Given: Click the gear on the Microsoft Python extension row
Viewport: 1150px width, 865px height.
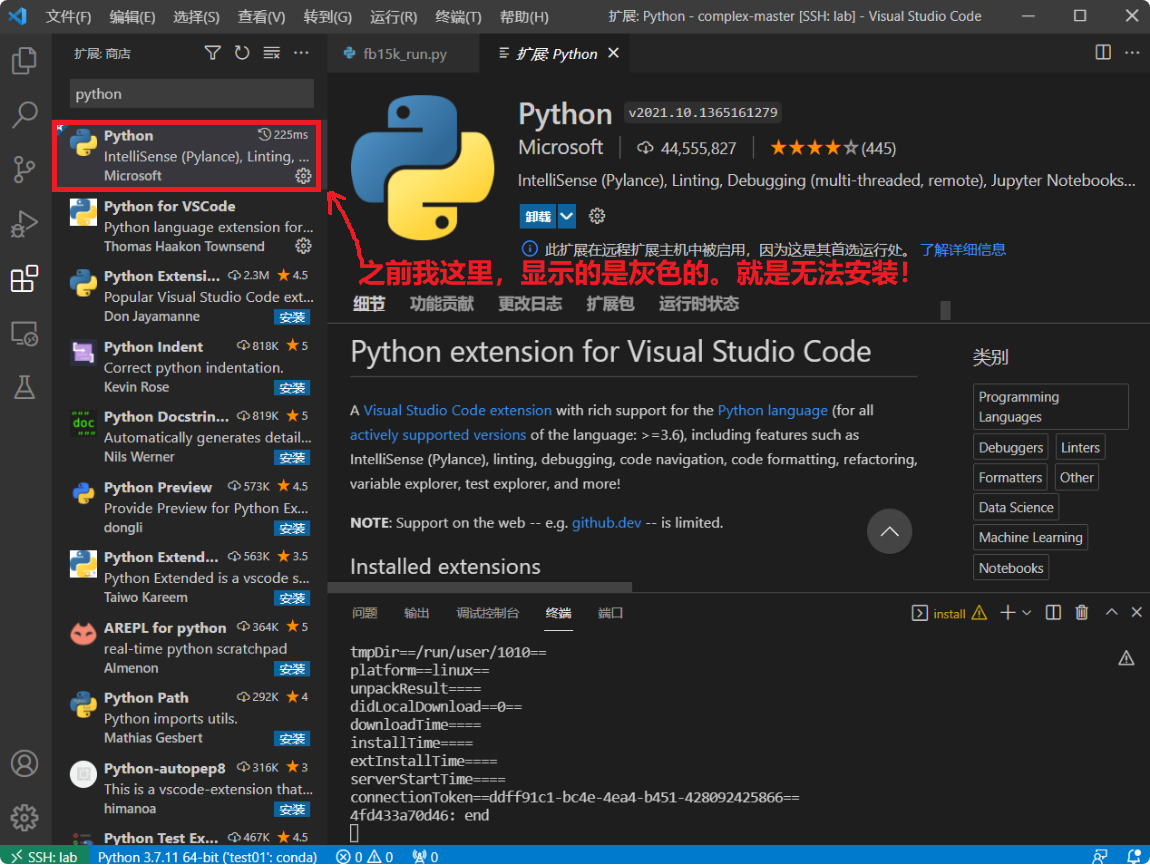Looking at the screenshot, I should pyautogui.click(x=303, y=176).
